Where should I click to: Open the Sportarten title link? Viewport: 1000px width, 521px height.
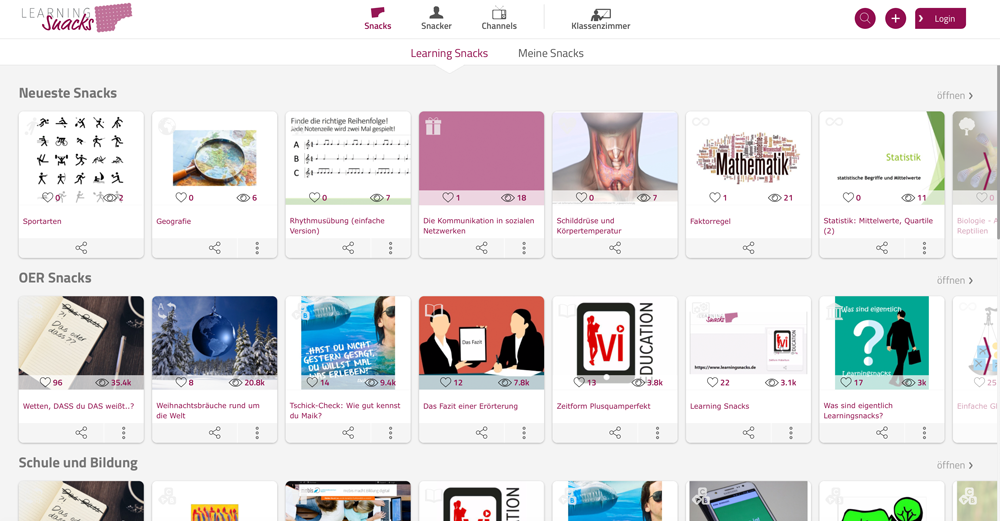pyautogui.click(x=42, y=221)
